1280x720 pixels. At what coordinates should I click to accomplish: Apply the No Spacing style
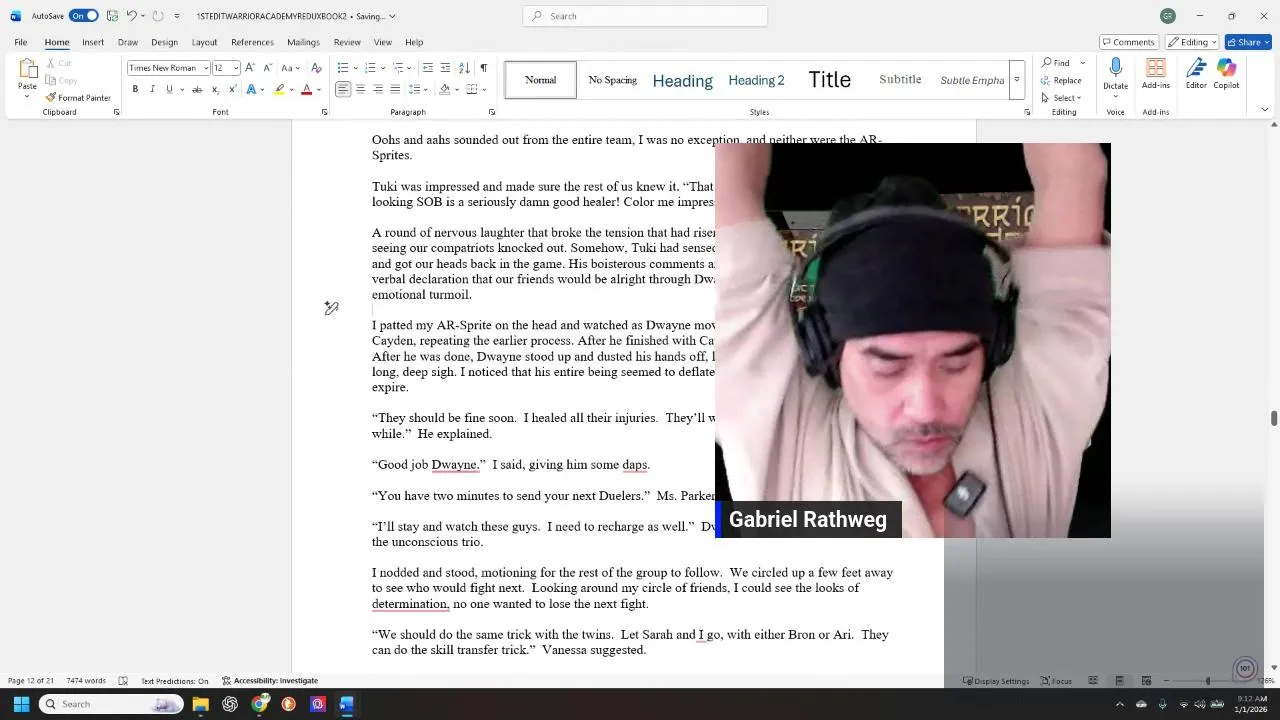(612, 80)
